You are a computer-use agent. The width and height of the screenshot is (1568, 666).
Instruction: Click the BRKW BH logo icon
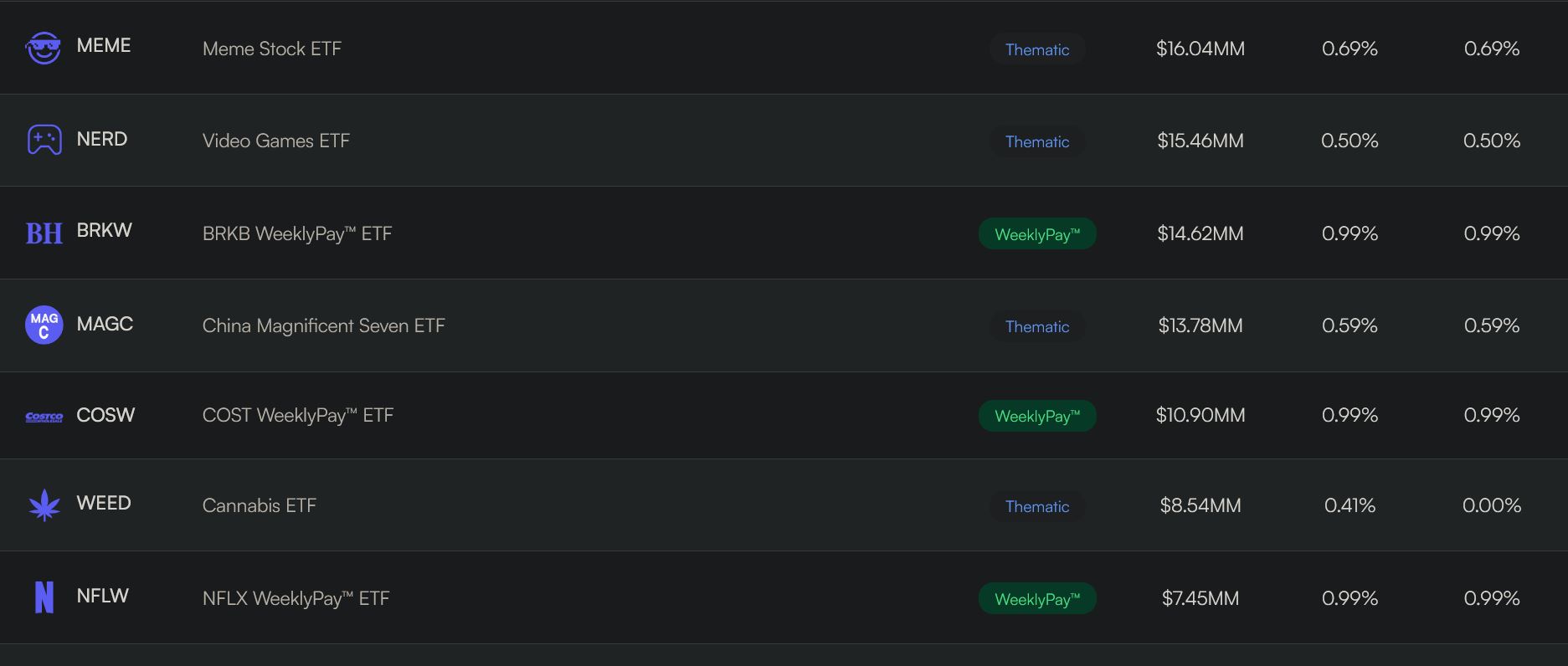click(x=44, y=233)
